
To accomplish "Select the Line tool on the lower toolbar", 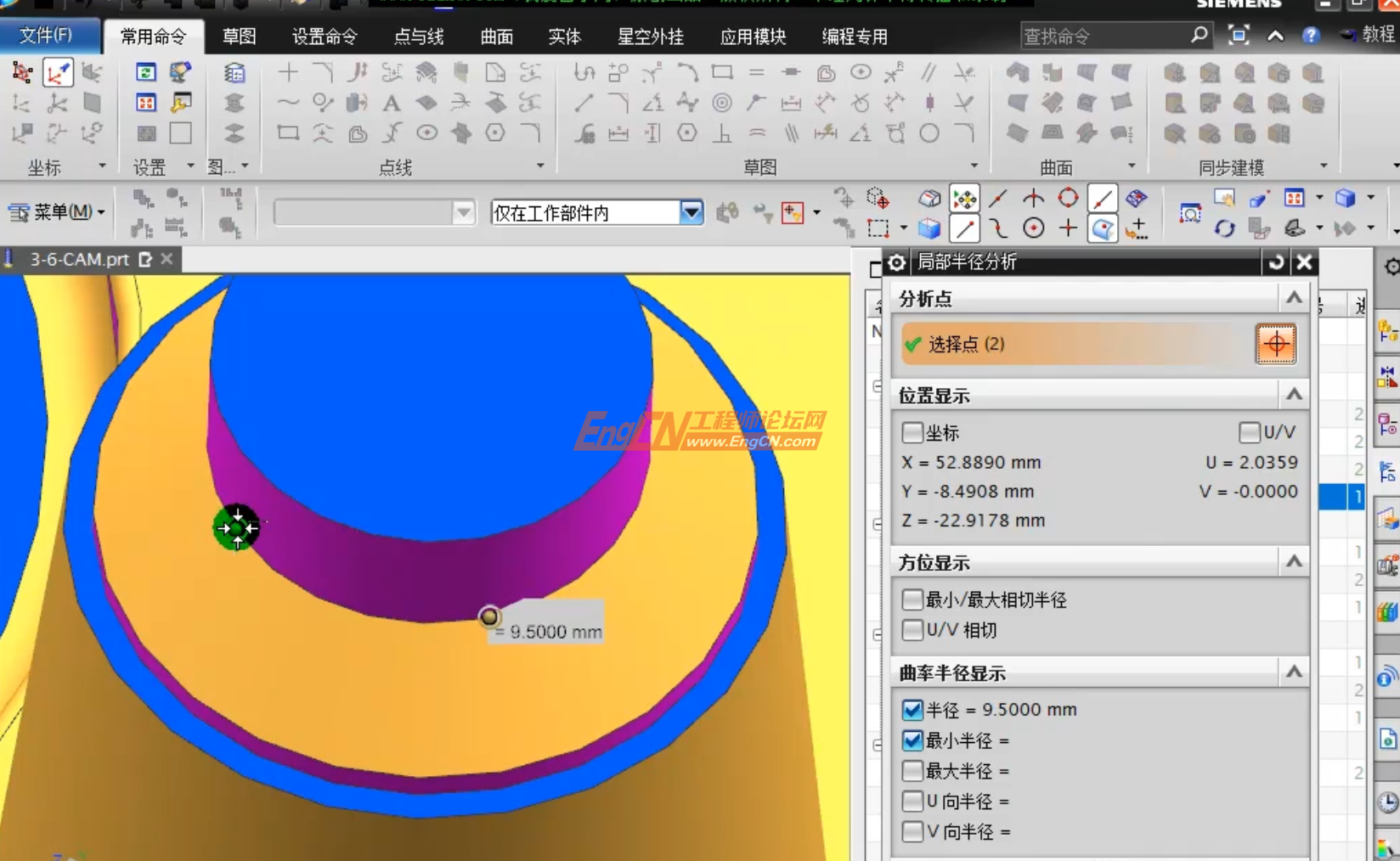I will click(963, 228).
